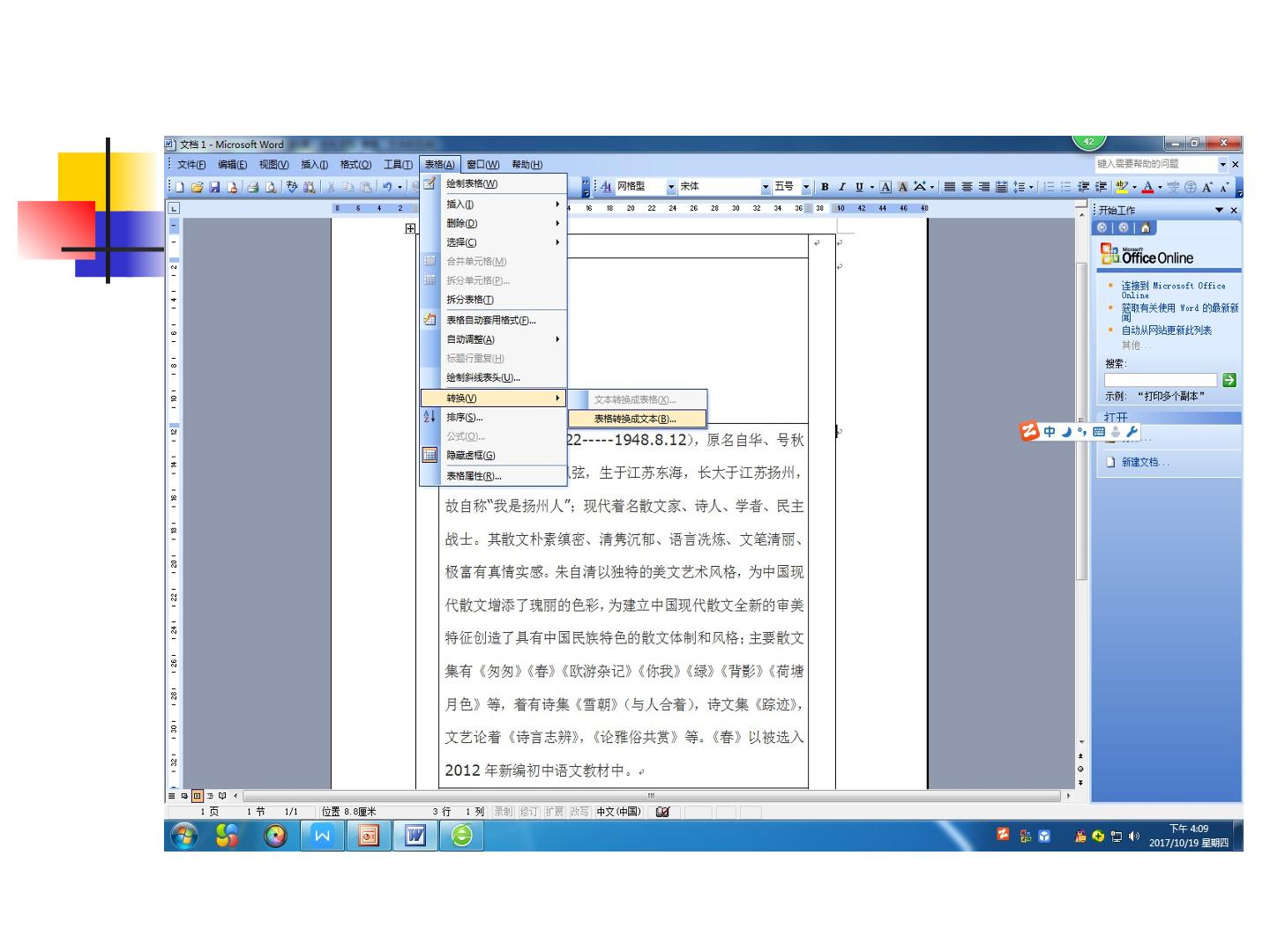Click the 获取有关使用 Word 的最新新闻 link
This screenshot has height=952, width=1270.
tap(1180, 312)
